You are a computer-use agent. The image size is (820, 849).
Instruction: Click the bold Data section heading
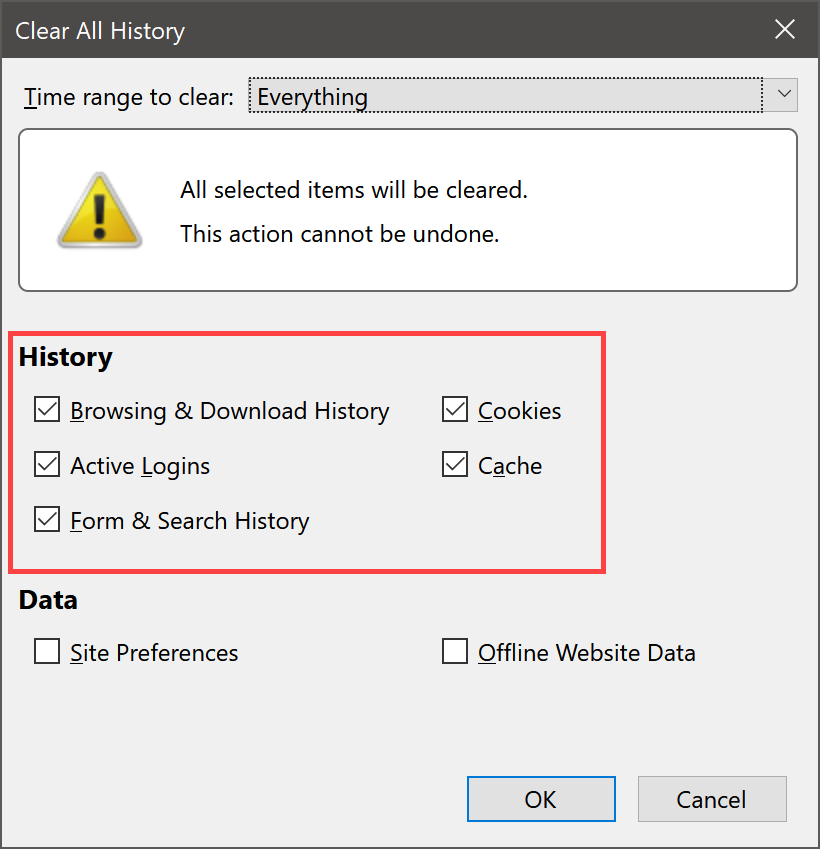tap(48, 600)
